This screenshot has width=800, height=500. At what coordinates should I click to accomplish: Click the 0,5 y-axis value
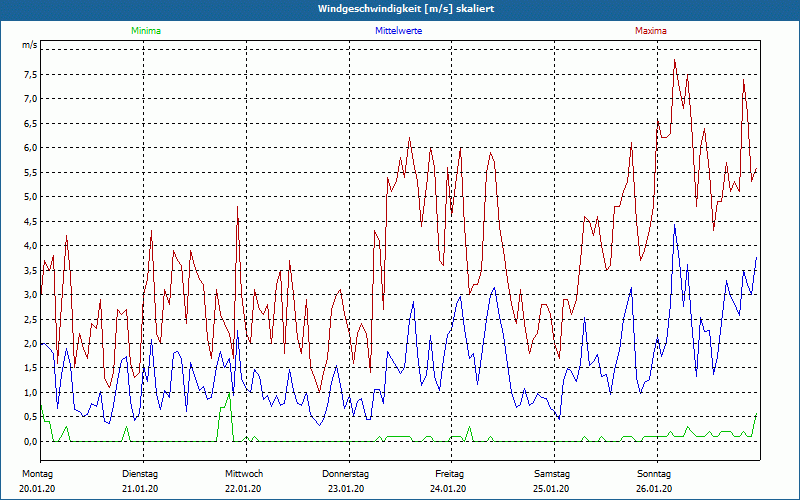coord(31,417)
